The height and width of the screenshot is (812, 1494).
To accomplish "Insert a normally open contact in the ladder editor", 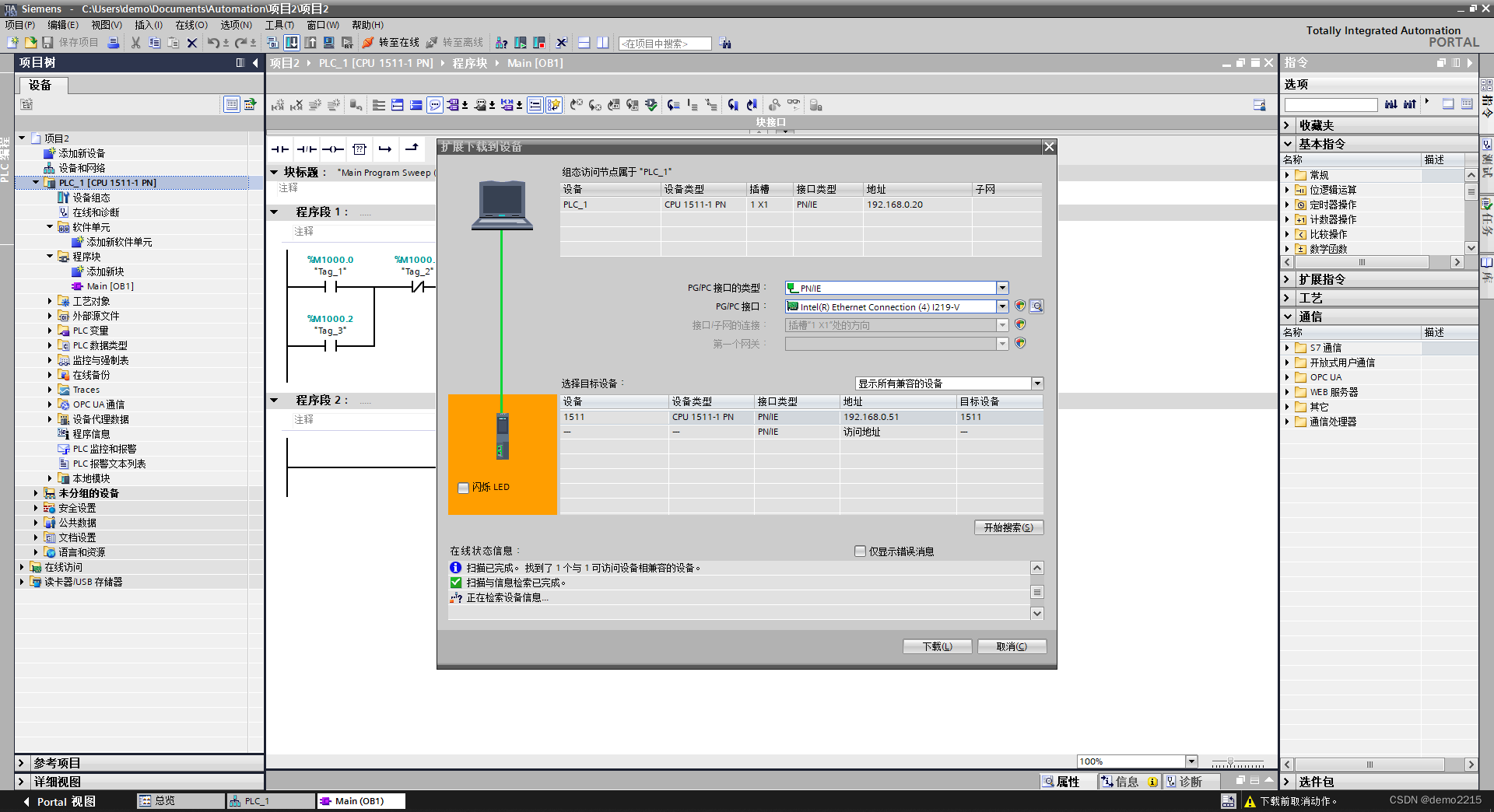I will [x=280, y=149].
